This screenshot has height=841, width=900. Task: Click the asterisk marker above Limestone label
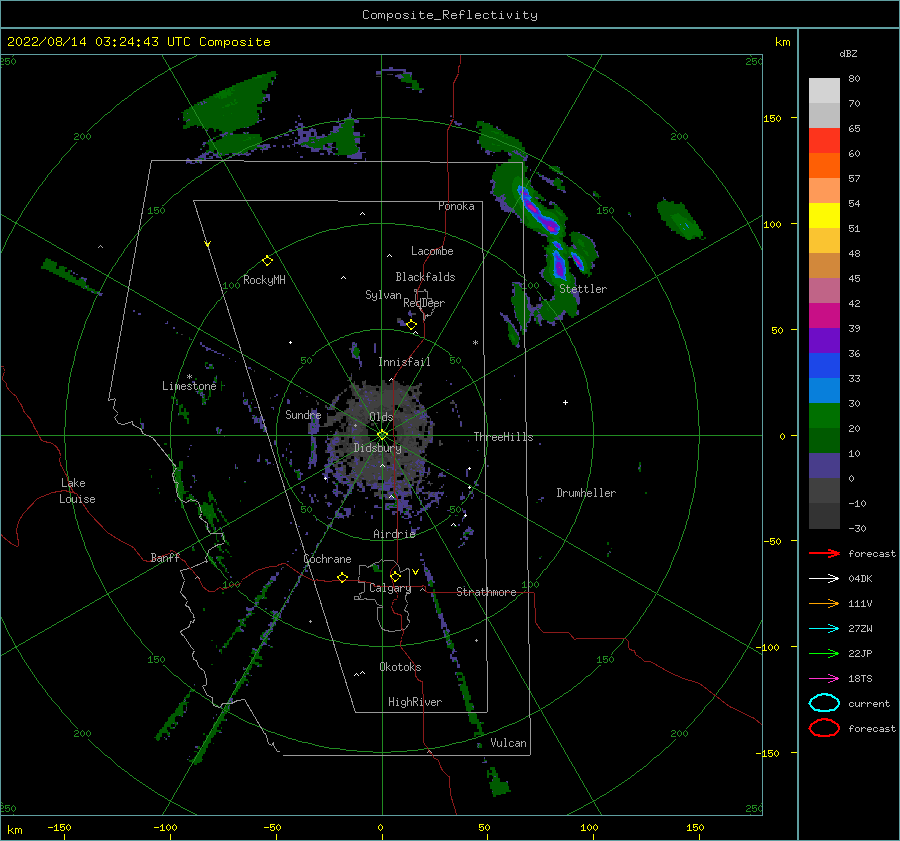pos(189,377)
